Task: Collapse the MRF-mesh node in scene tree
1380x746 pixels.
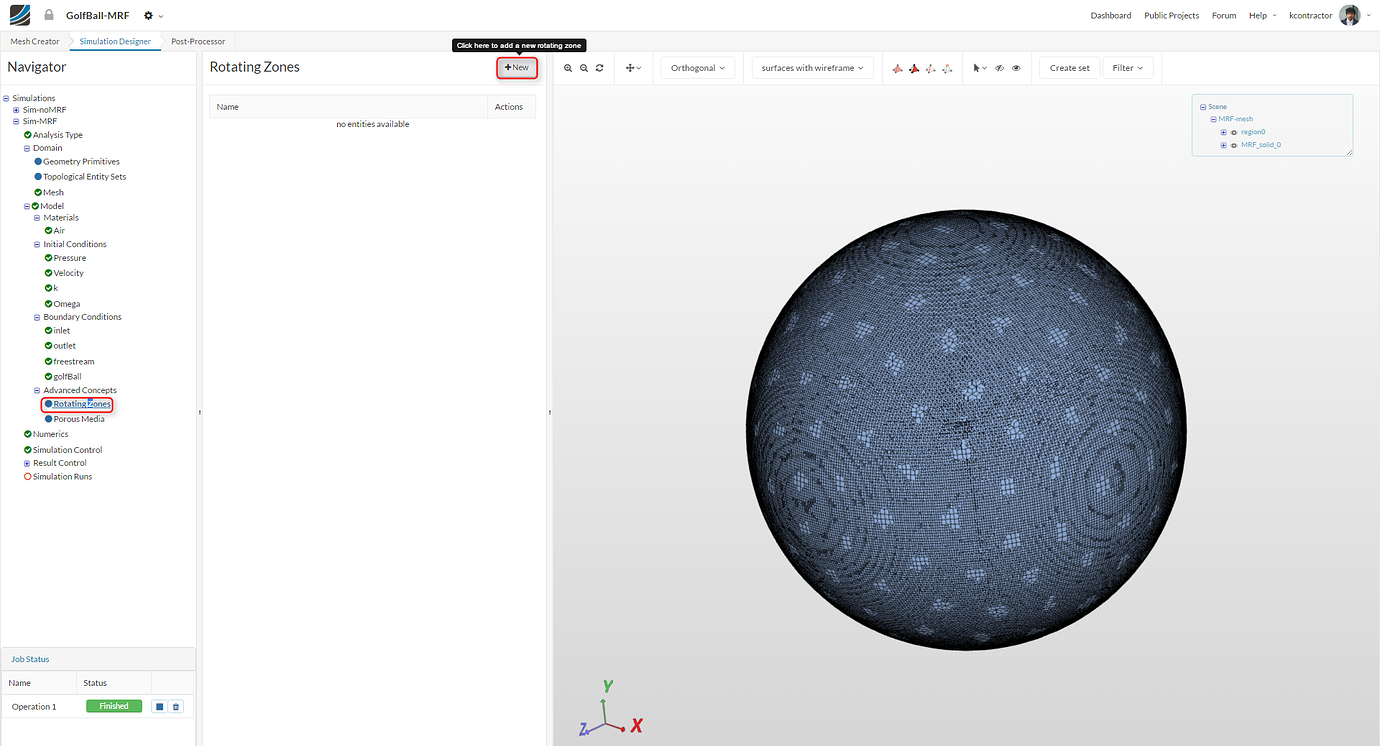Action: click(x=1213, y=118)
